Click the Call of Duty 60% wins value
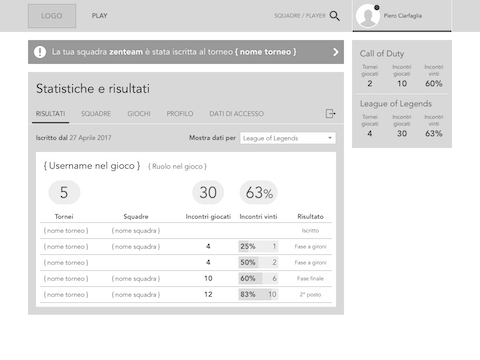 click(x=434, y=84)
